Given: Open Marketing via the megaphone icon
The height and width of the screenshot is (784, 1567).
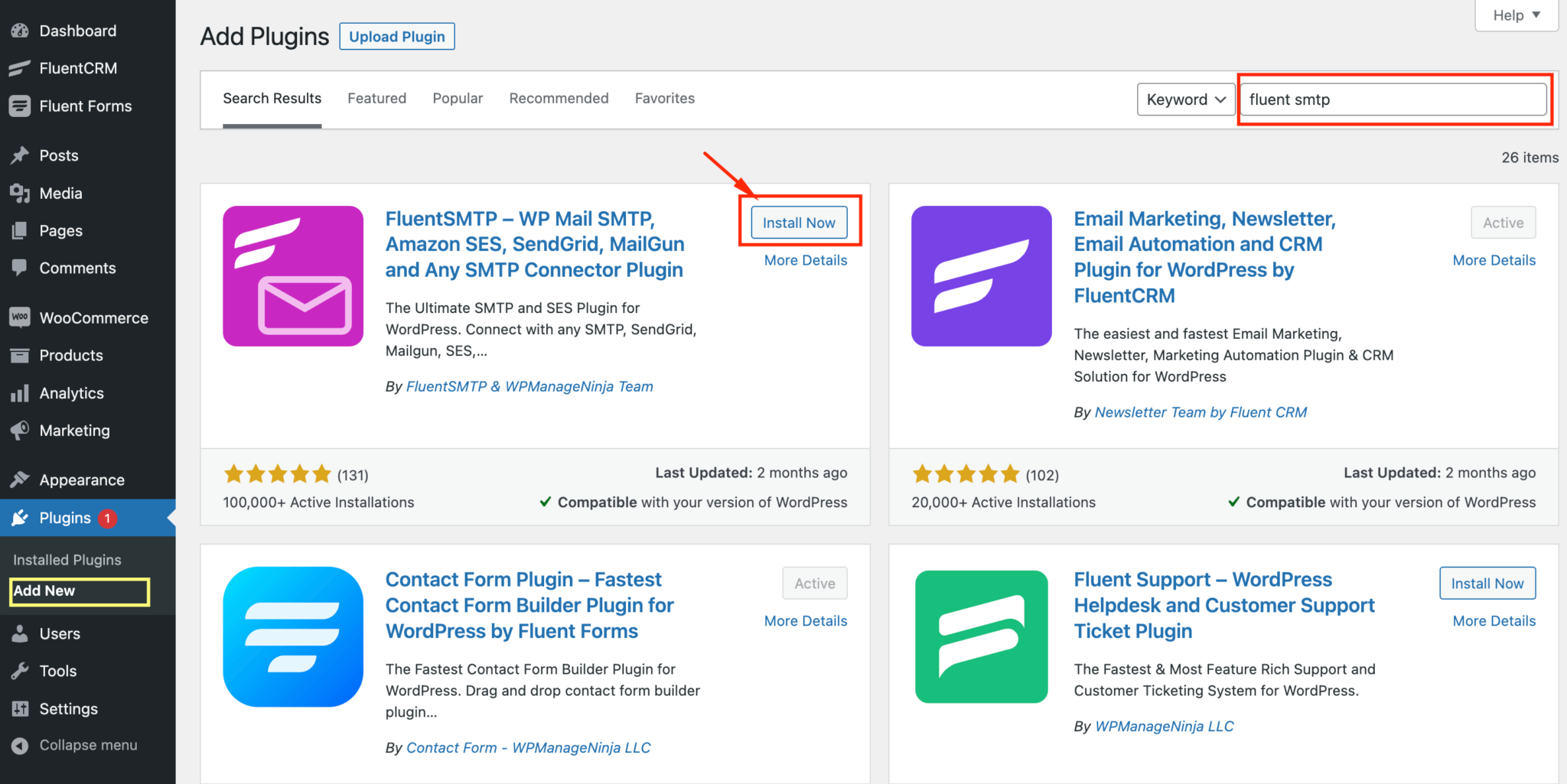Looking at the screenshot, I should [x=20, y=431].
